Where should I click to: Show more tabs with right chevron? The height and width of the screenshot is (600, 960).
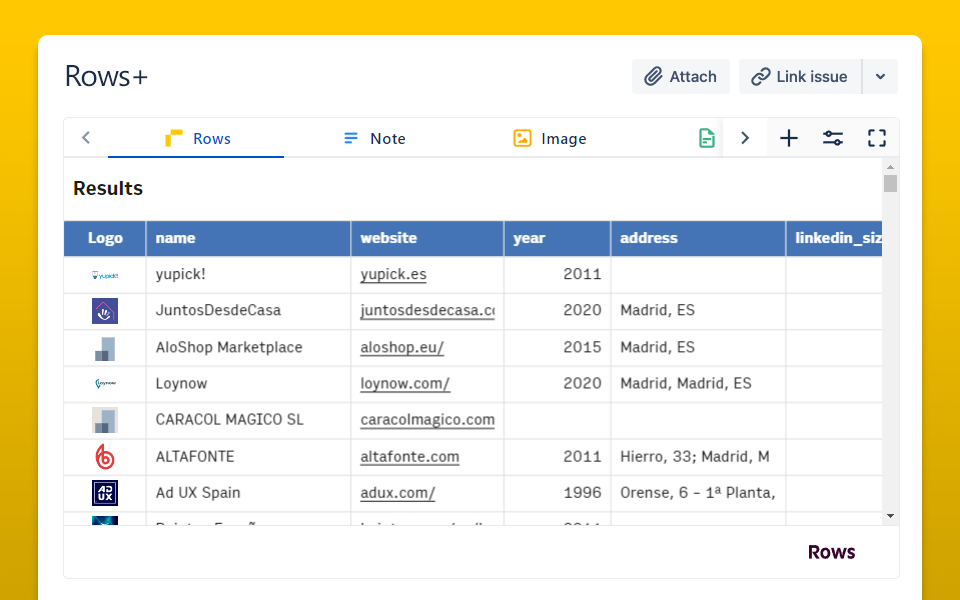pyautogui.click(x=745, y=138)
